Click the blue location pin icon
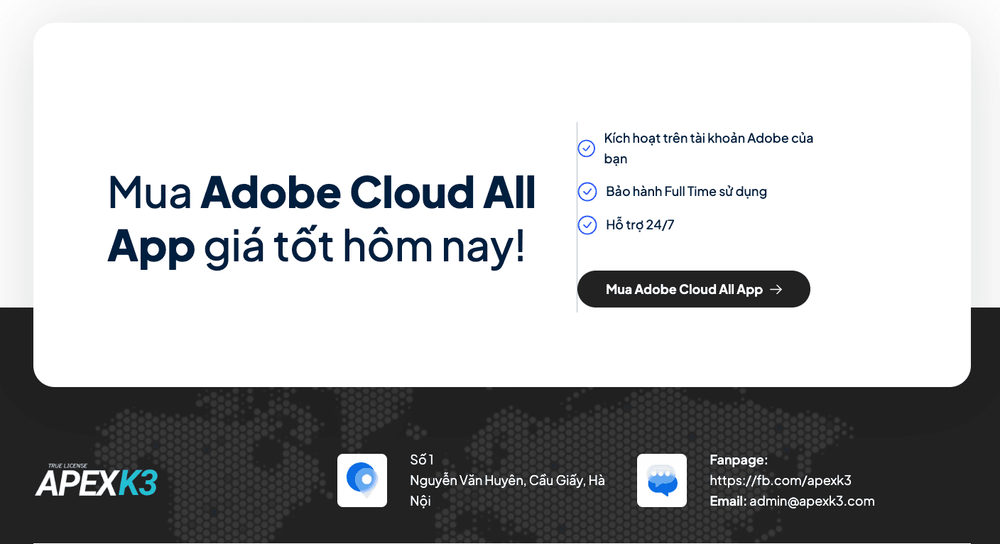 362,480
